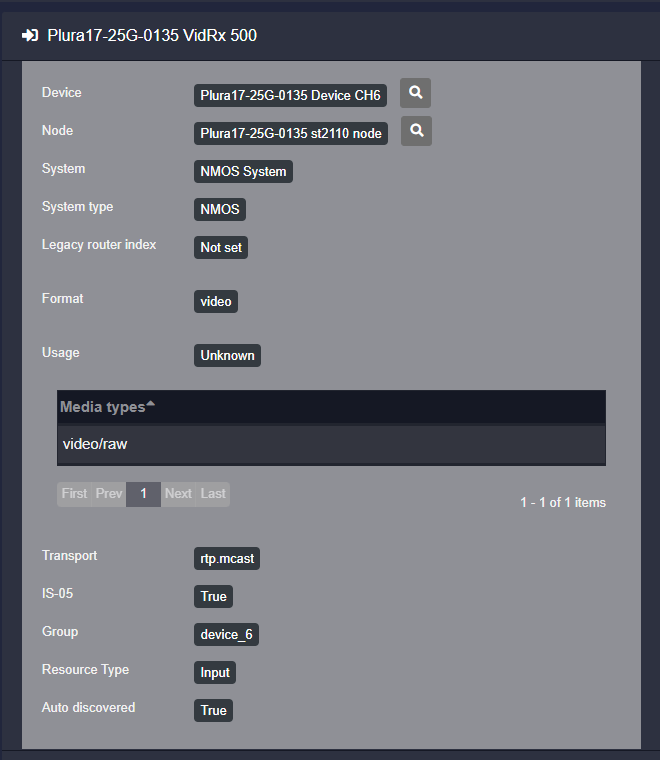Go to Prev page in pagination
660x760 pixels.
point(109,494)
